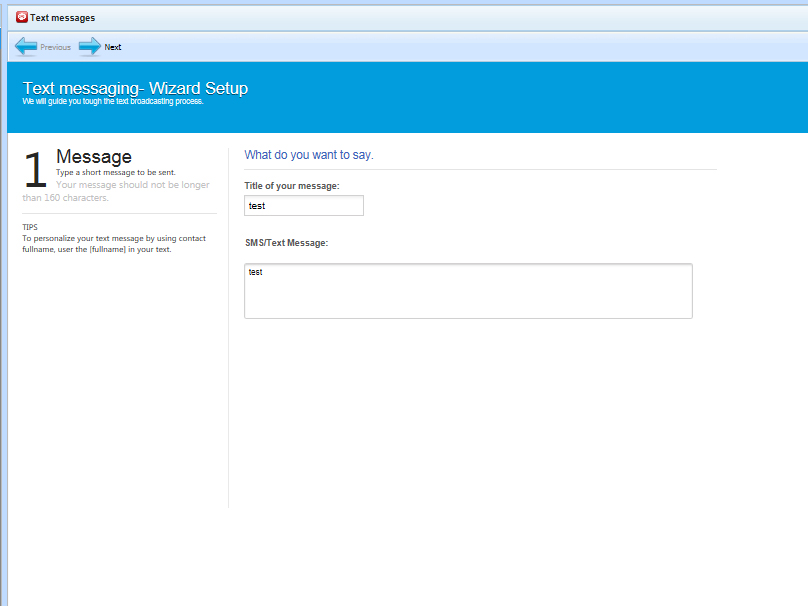Click the 'What do you want to say.' heading

pyautogui.click(x=309, y=155)
